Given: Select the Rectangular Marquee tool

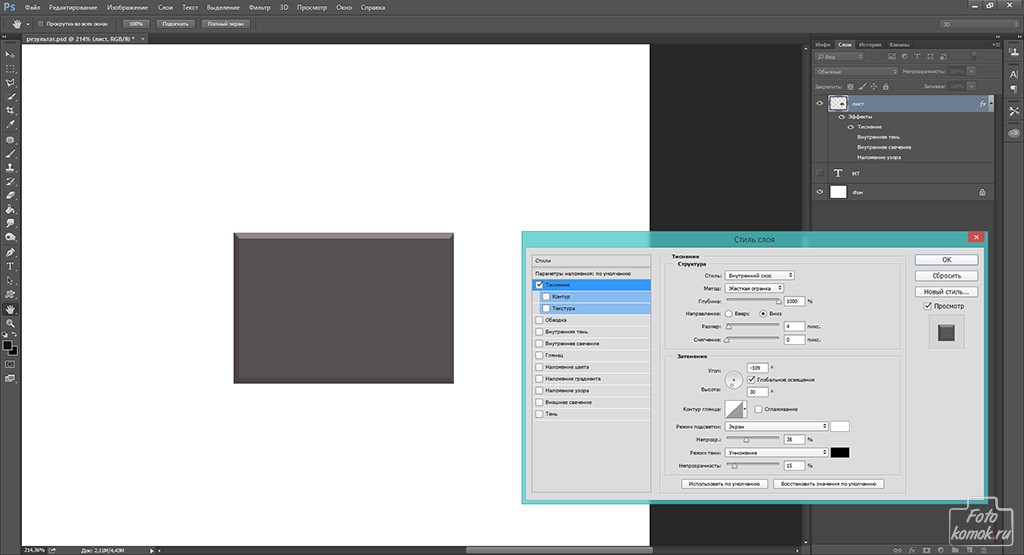Looking at the screenshot, I should (10, 69).
